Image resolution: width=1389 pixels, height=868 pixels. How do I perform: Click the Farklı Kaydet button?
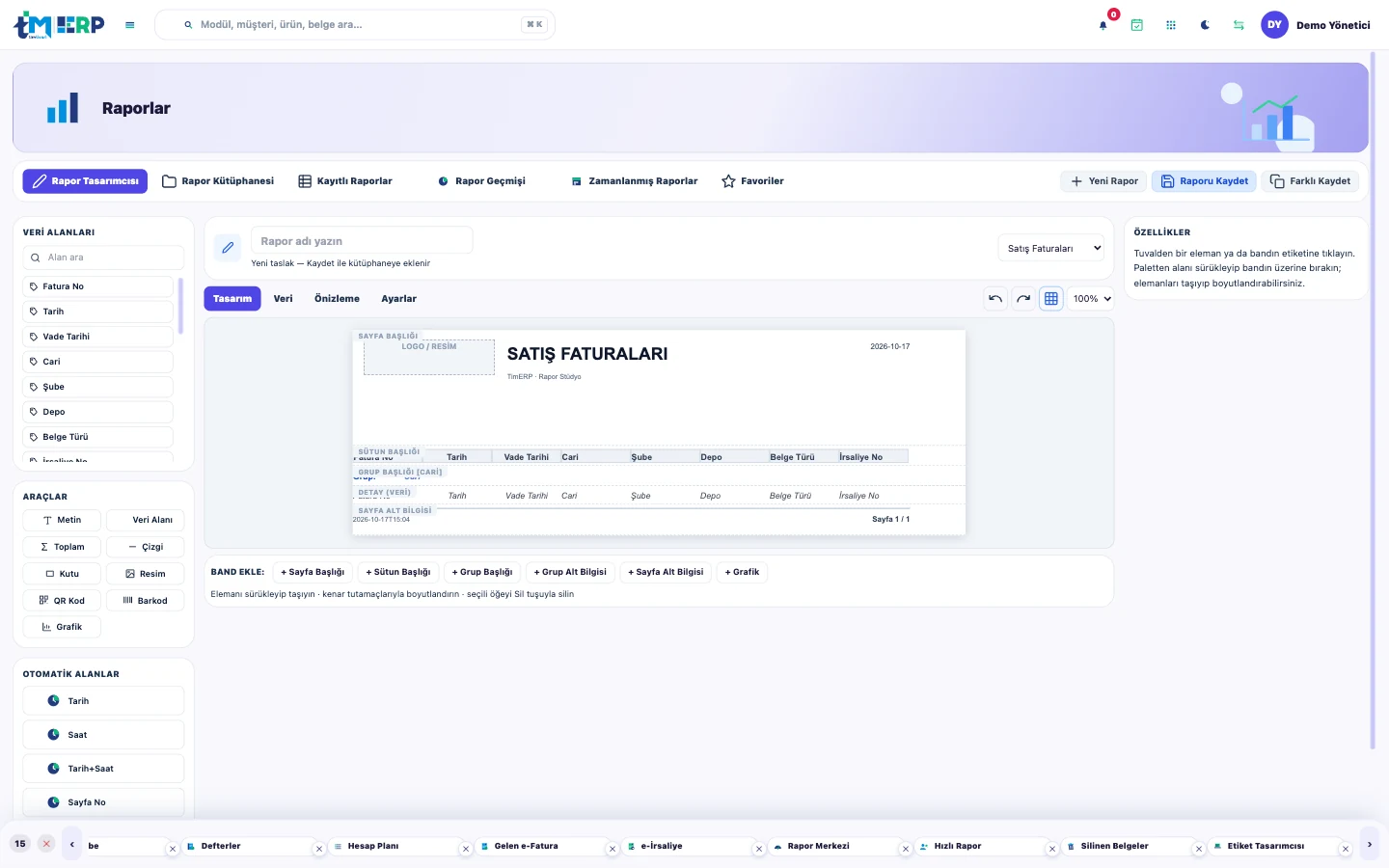coord(1311,181)
